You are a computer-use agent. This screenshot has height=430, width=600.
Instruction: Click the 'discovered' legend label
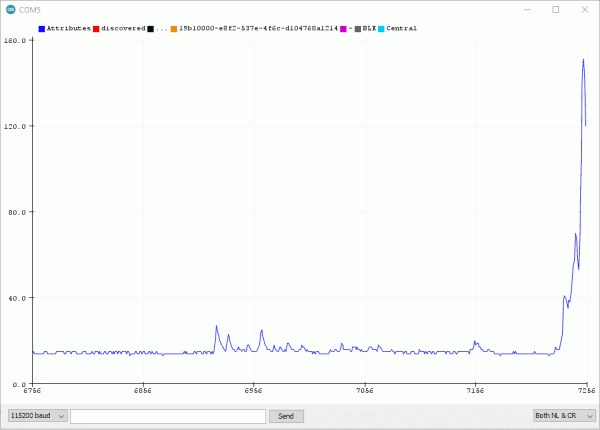tap(123, 28)
